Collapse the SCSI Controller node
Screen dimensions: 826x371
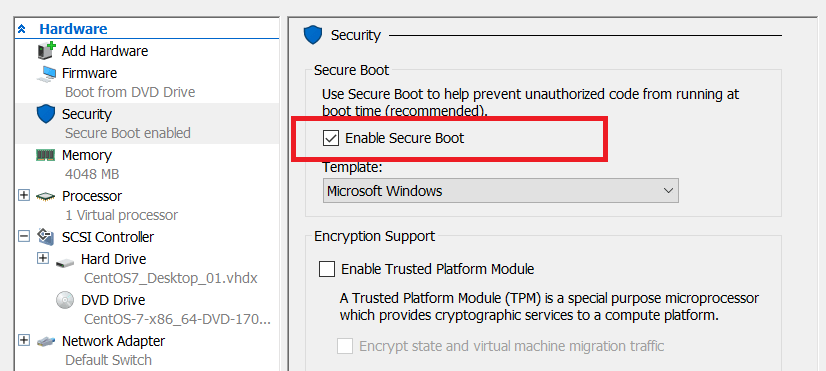coord(23,236)
